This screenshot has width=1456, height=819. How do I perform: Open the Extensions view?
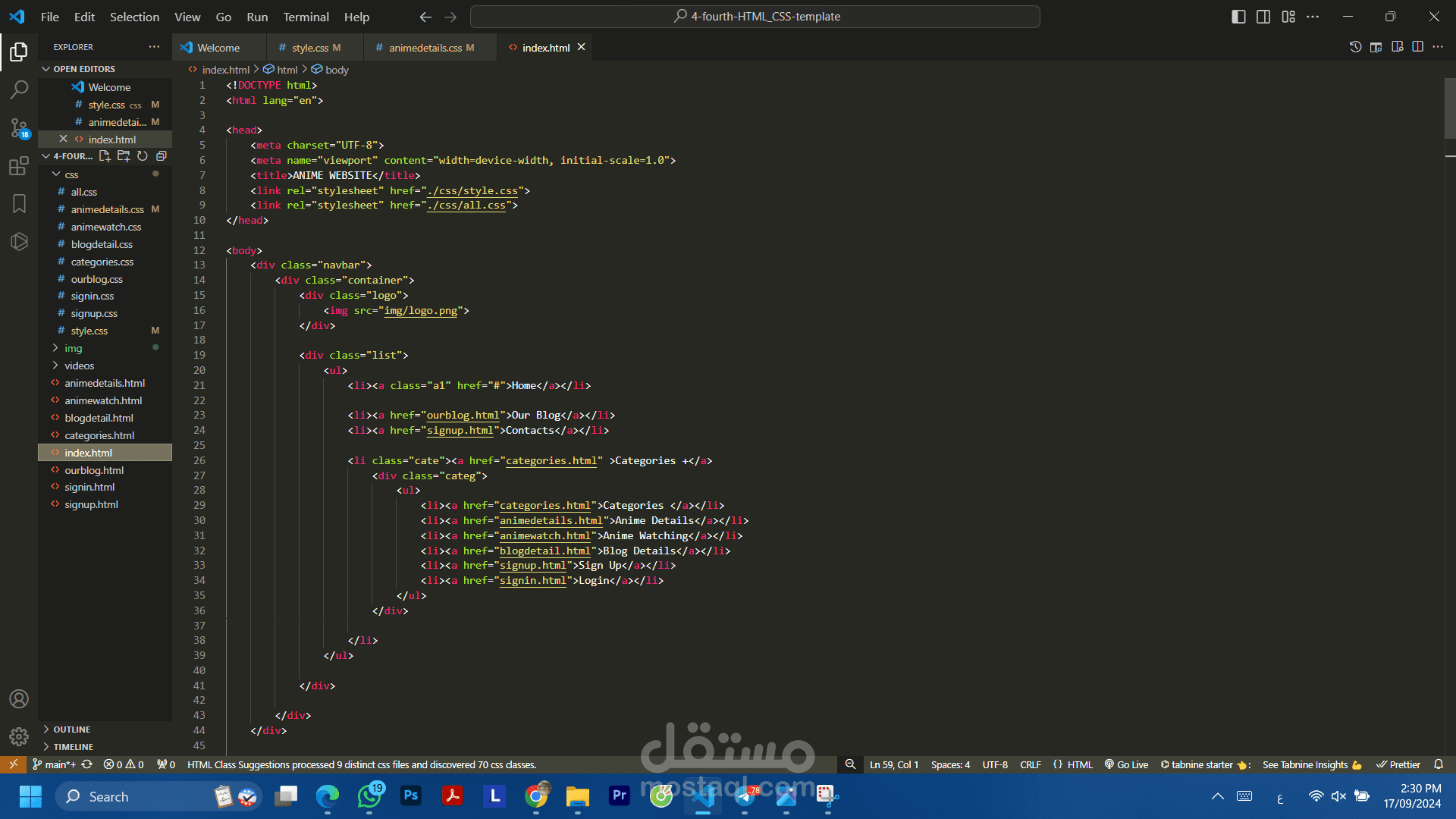pos(19,166)
